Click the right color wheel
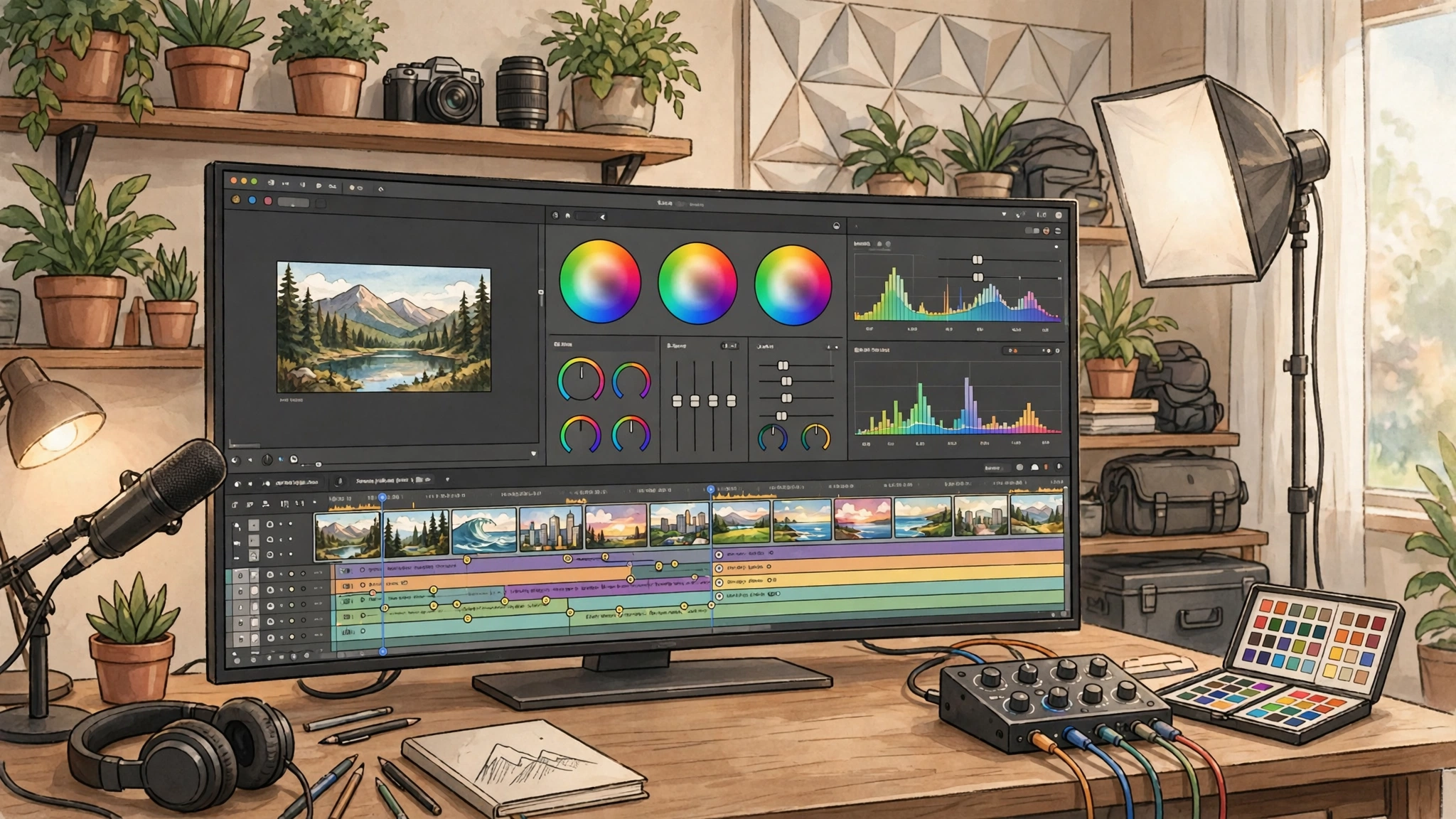The image size is (1456, 819). tap(793, 284)
